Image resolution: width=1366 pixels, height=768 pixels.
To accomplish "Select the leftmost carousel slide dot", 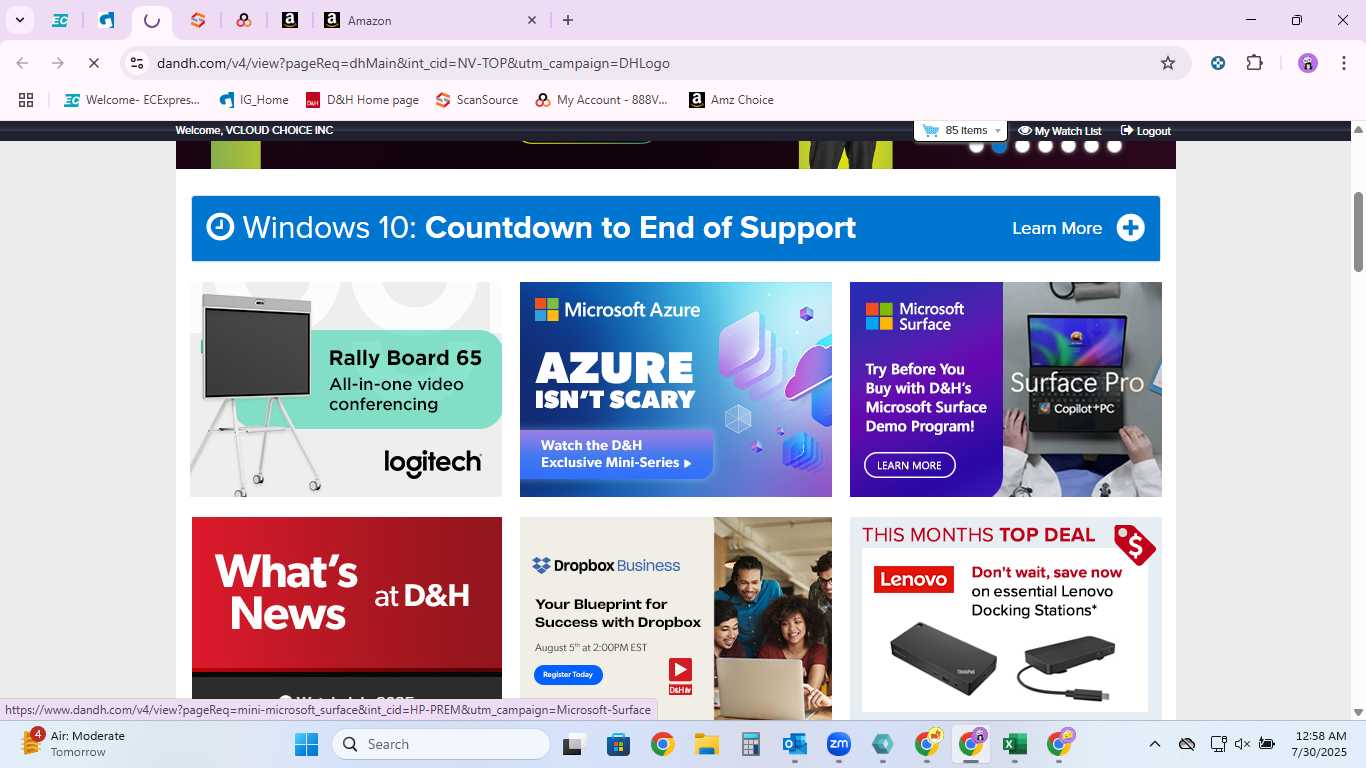I will pos(976,146).
